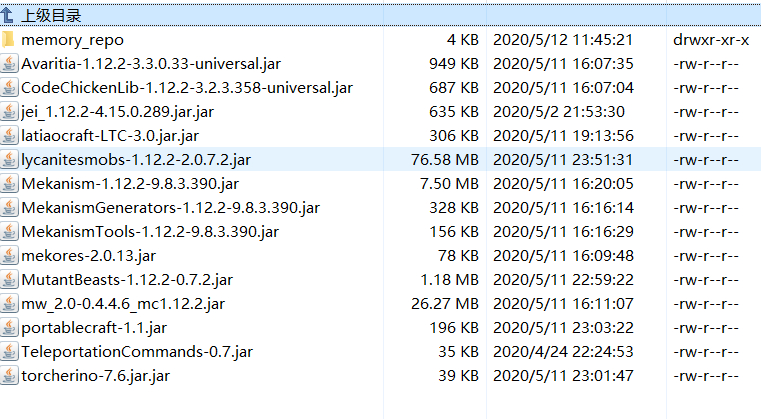The height and width of the screenshot is (419, 761).
Task: Click the 78 KB size of mekores
Action: pos(458,256)
